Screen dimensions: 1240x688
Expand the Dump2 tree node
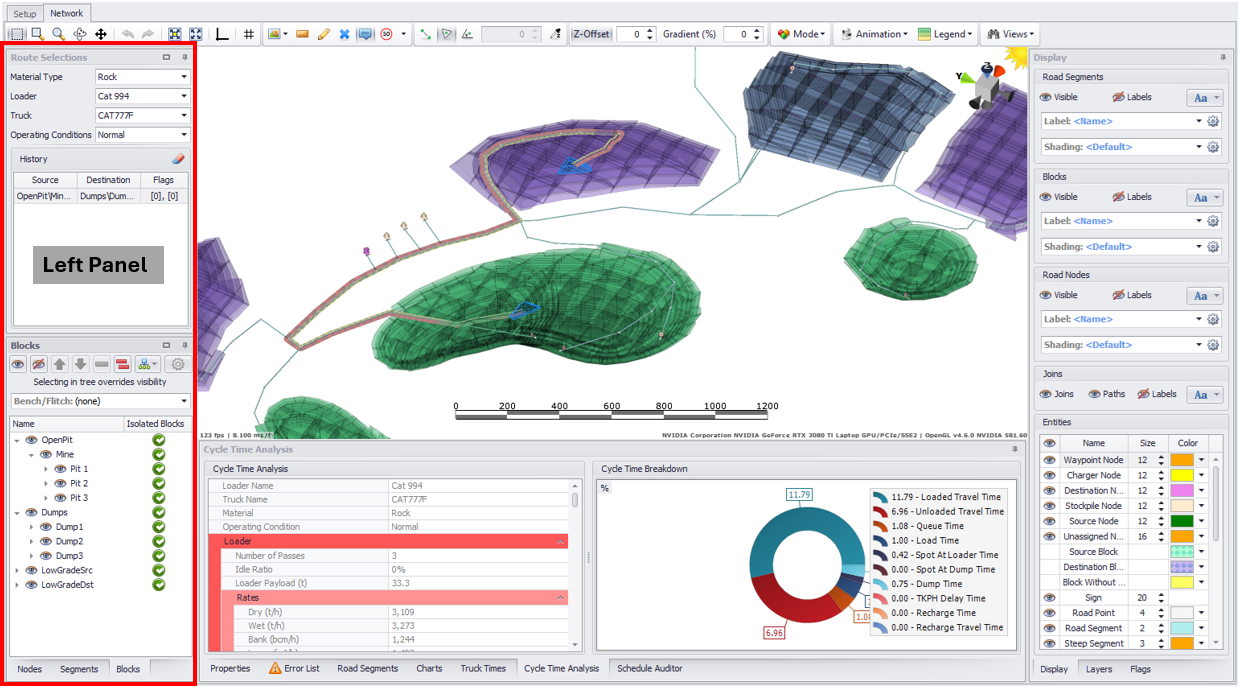tap(31, 541)
